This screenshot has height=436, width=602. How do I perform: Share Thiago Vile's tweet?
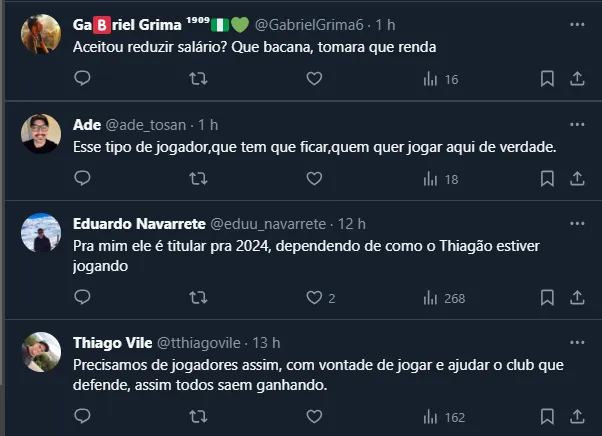pos(576,418)
